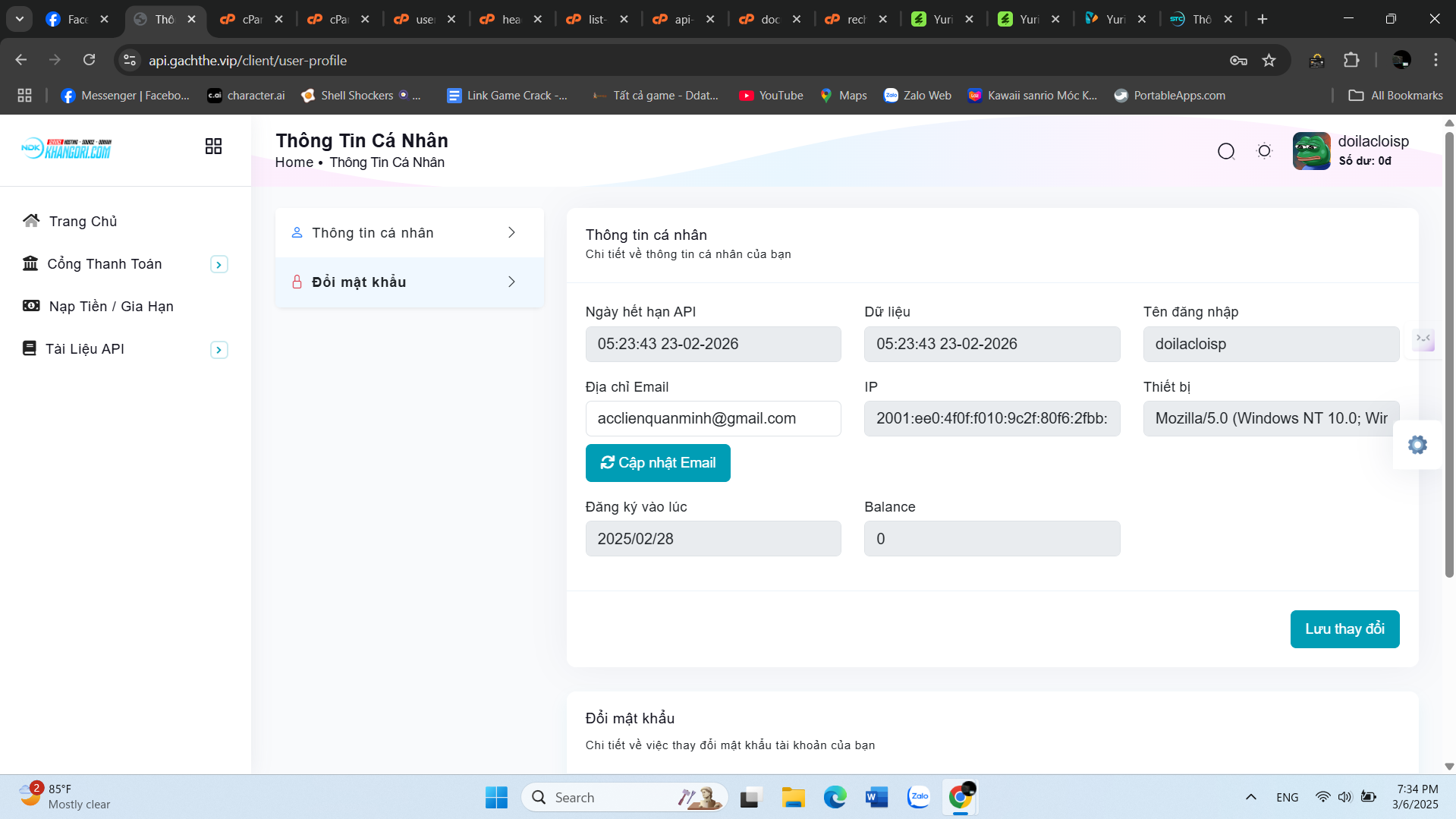Image resolution: width=1456 pixels, height=819 pixels.
Task: Click the Cập nhật Email button
Action: [x=658, y=463]
